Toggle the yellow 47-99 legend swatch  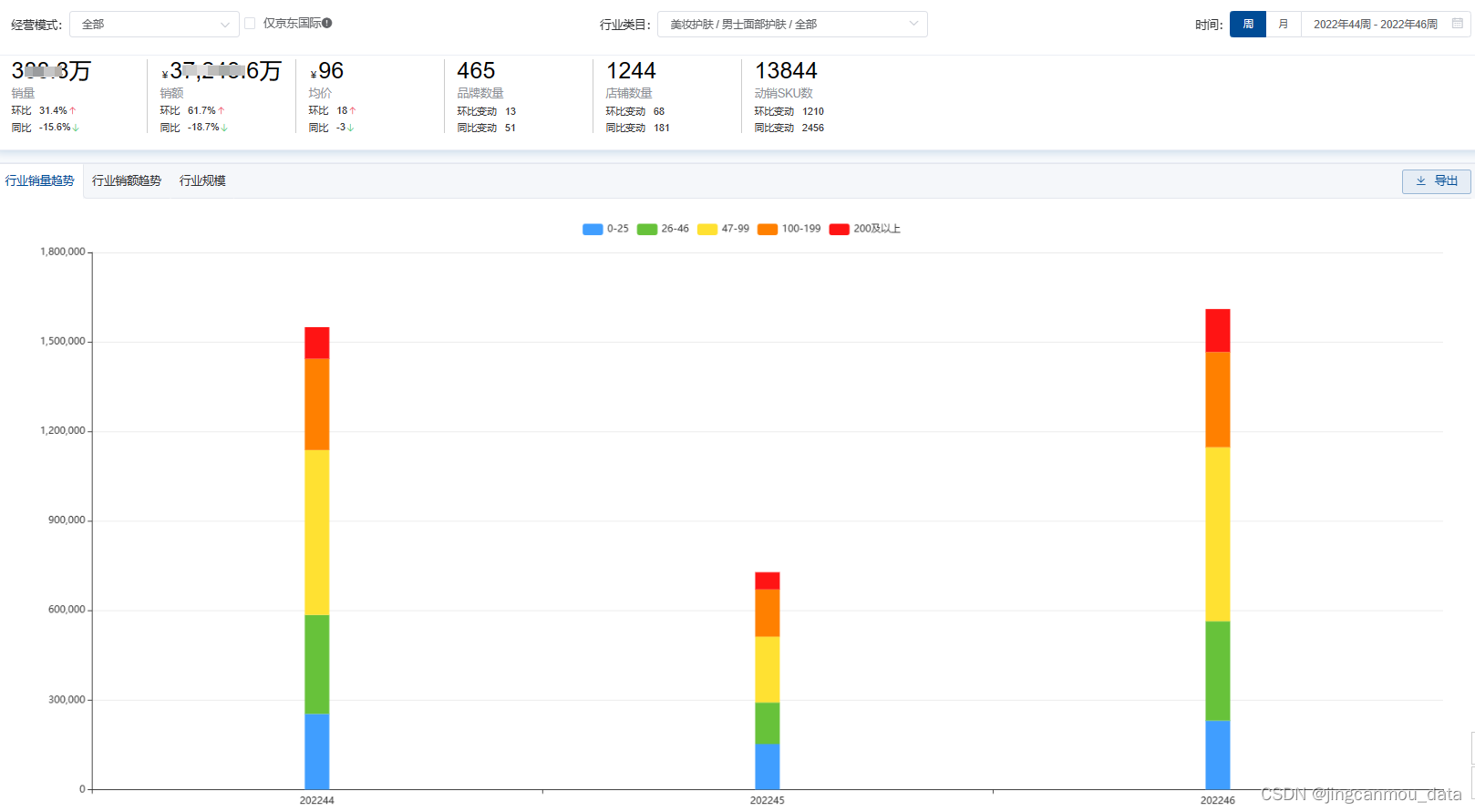(707, 230)
